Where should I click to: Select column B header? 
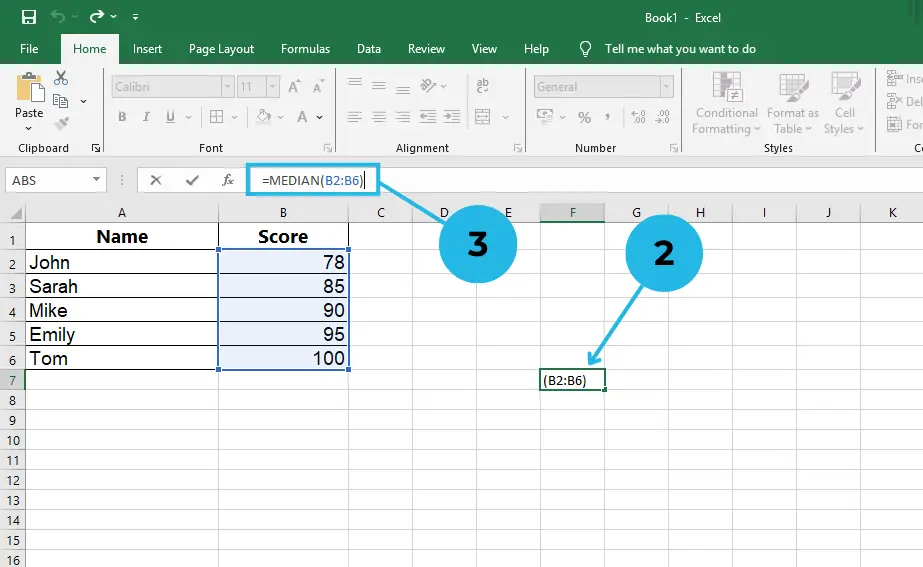(x=283, y=213)
